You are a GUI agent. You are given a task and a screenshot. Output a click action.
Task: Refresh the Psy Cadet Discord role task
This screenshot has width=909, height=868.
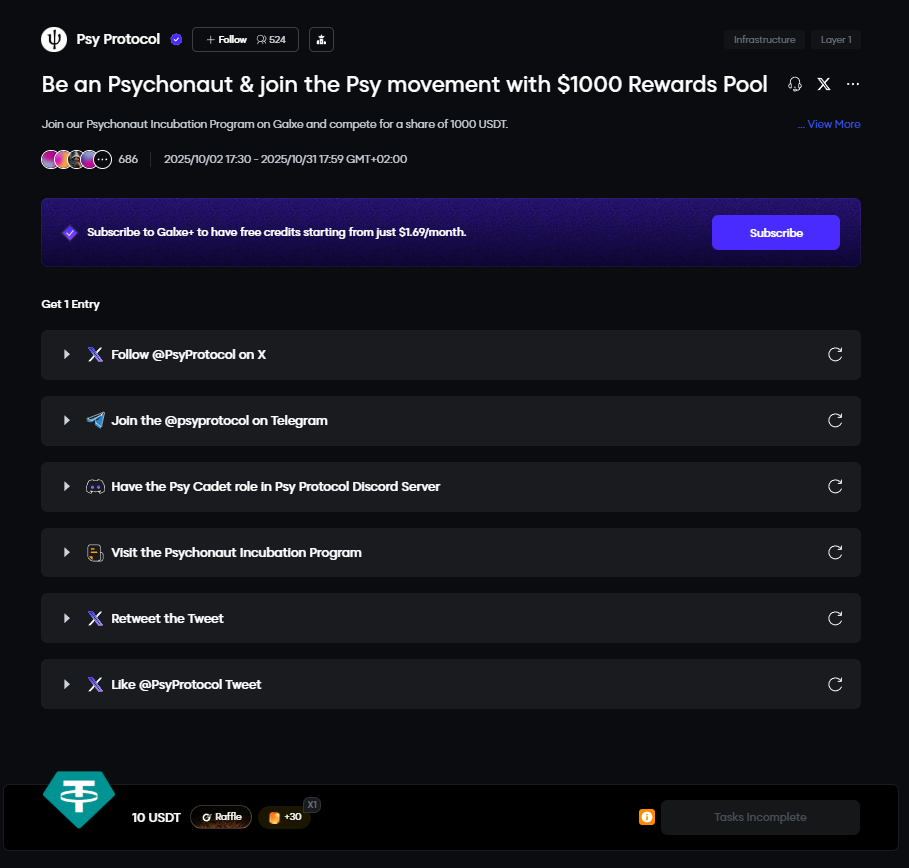coord(835,487)
